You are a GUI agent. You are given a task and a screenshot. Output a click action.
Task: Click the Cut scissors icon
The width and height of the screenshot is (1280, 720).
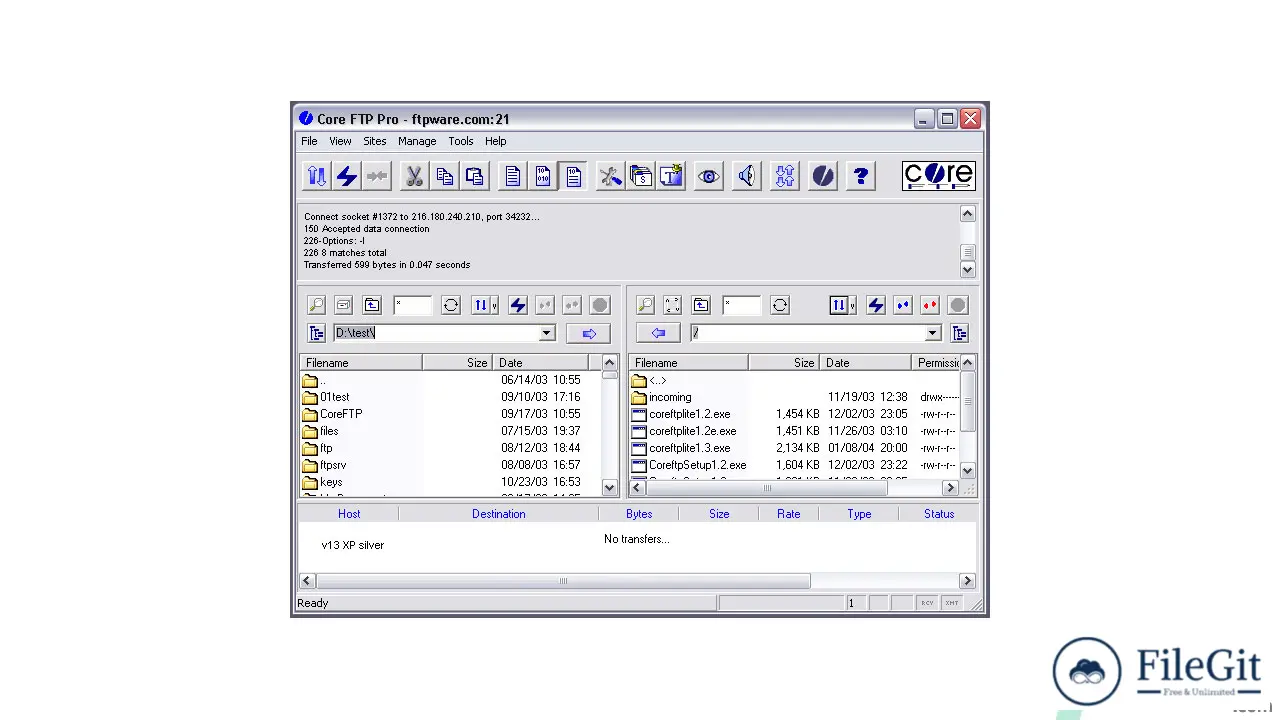pos(414,177)
